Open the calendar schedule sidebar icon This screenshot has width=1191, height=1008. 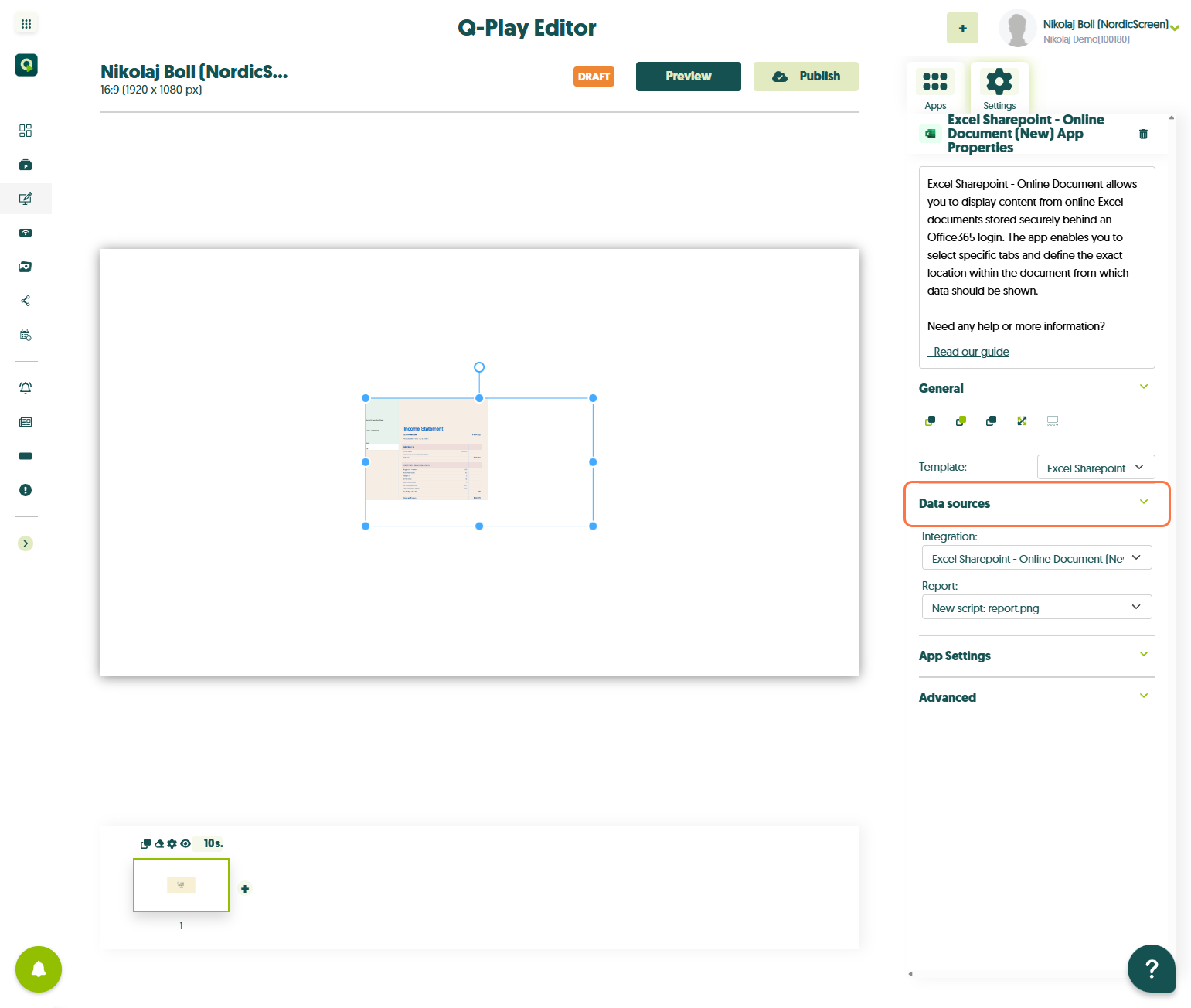26,335
